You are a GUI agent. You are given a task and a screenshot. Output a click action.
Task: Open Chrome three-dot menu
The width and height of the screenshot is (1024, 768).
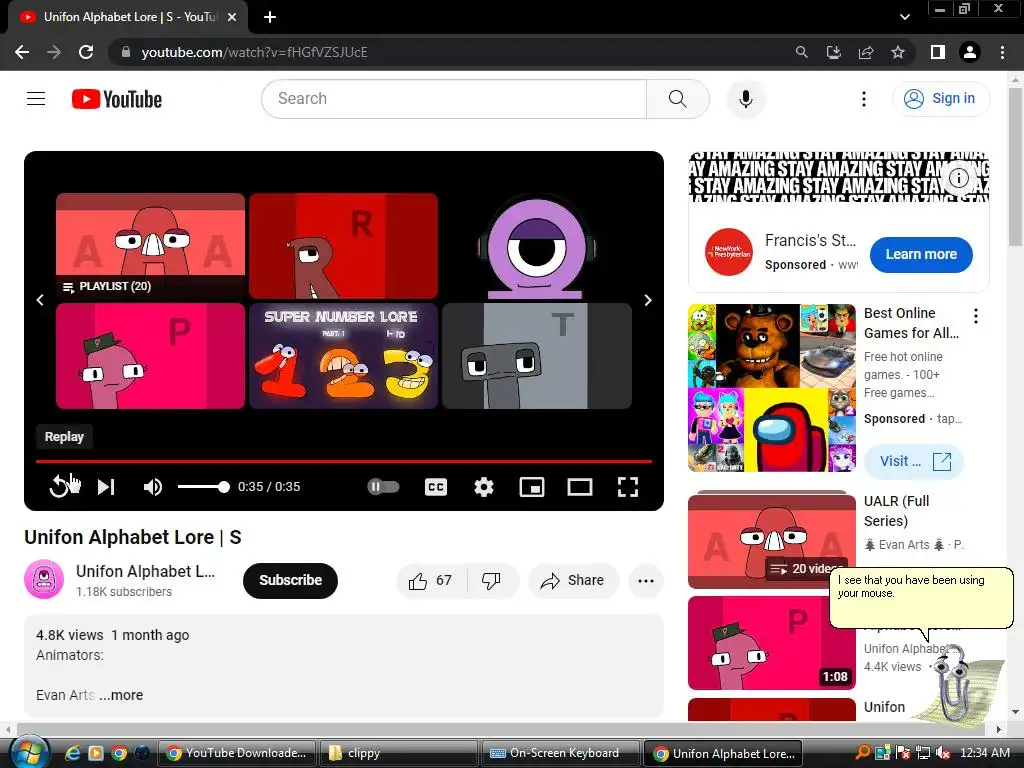point(1002,52)
